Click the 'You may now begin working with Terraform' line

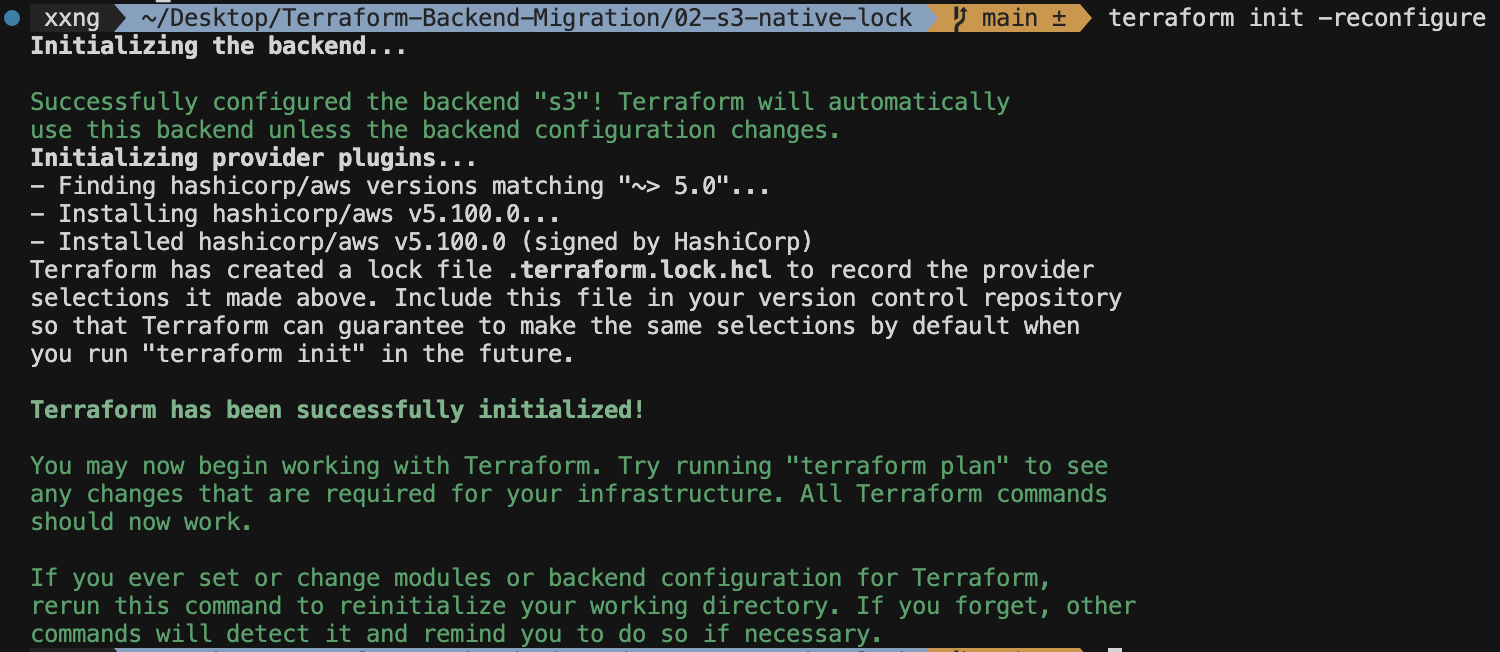(x=568, y=466)
